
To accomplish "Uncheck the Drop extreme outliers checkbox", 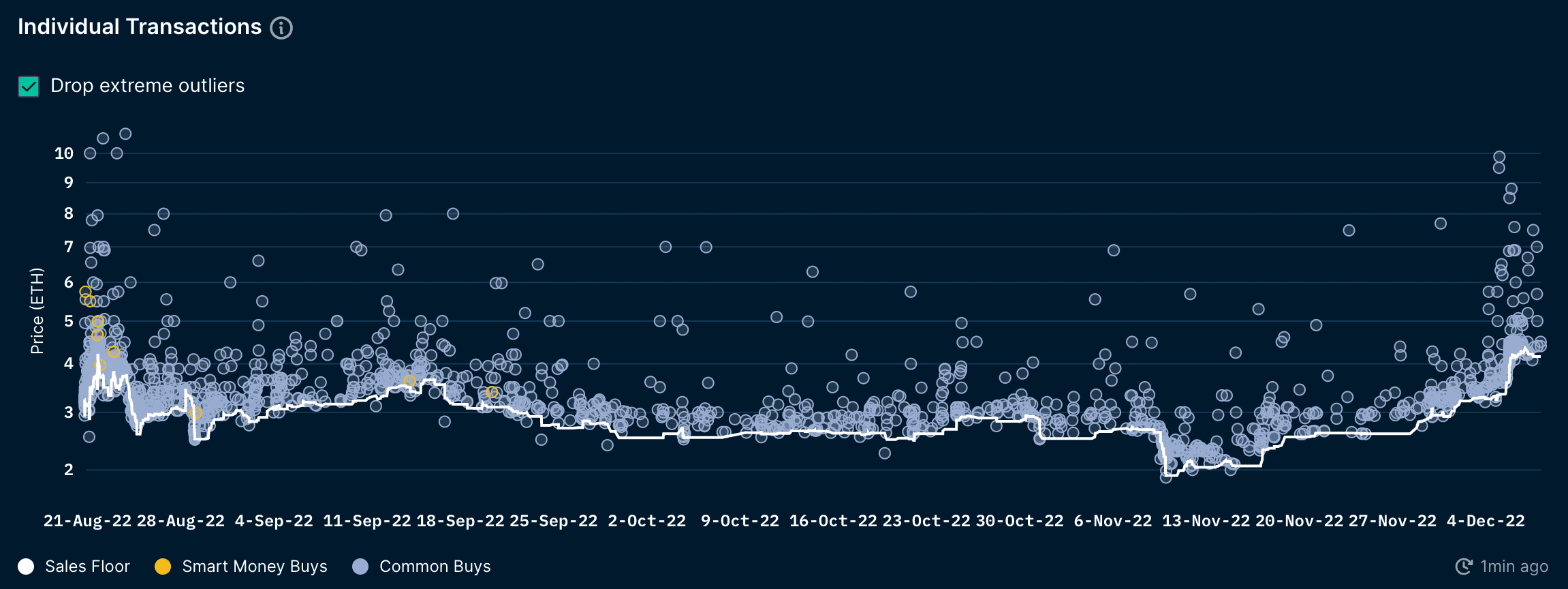I will [29, 87].
